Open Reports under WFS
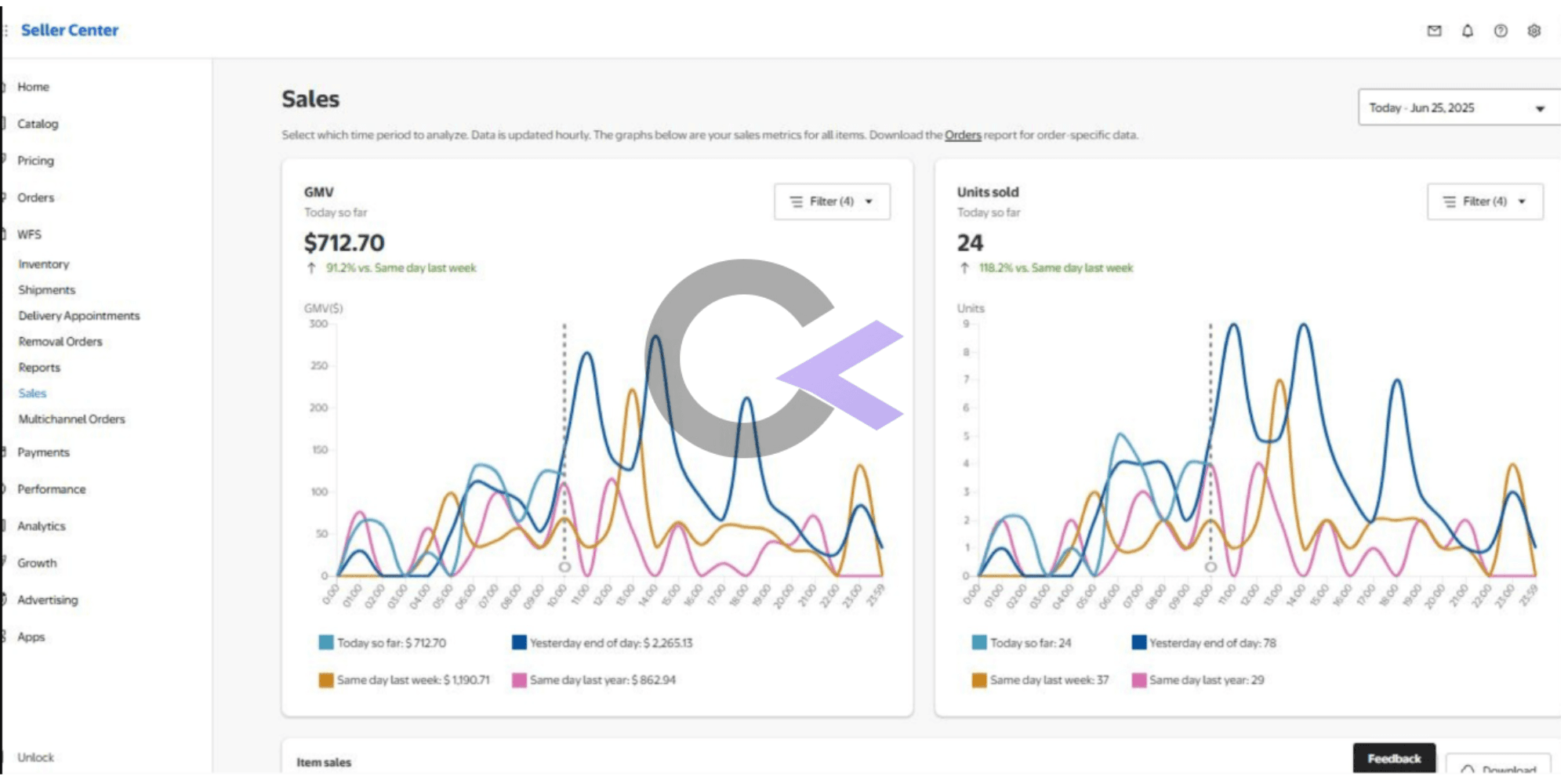Image resolution: width=1568 pixels, height=784 pixels. (x=39, y=368)
